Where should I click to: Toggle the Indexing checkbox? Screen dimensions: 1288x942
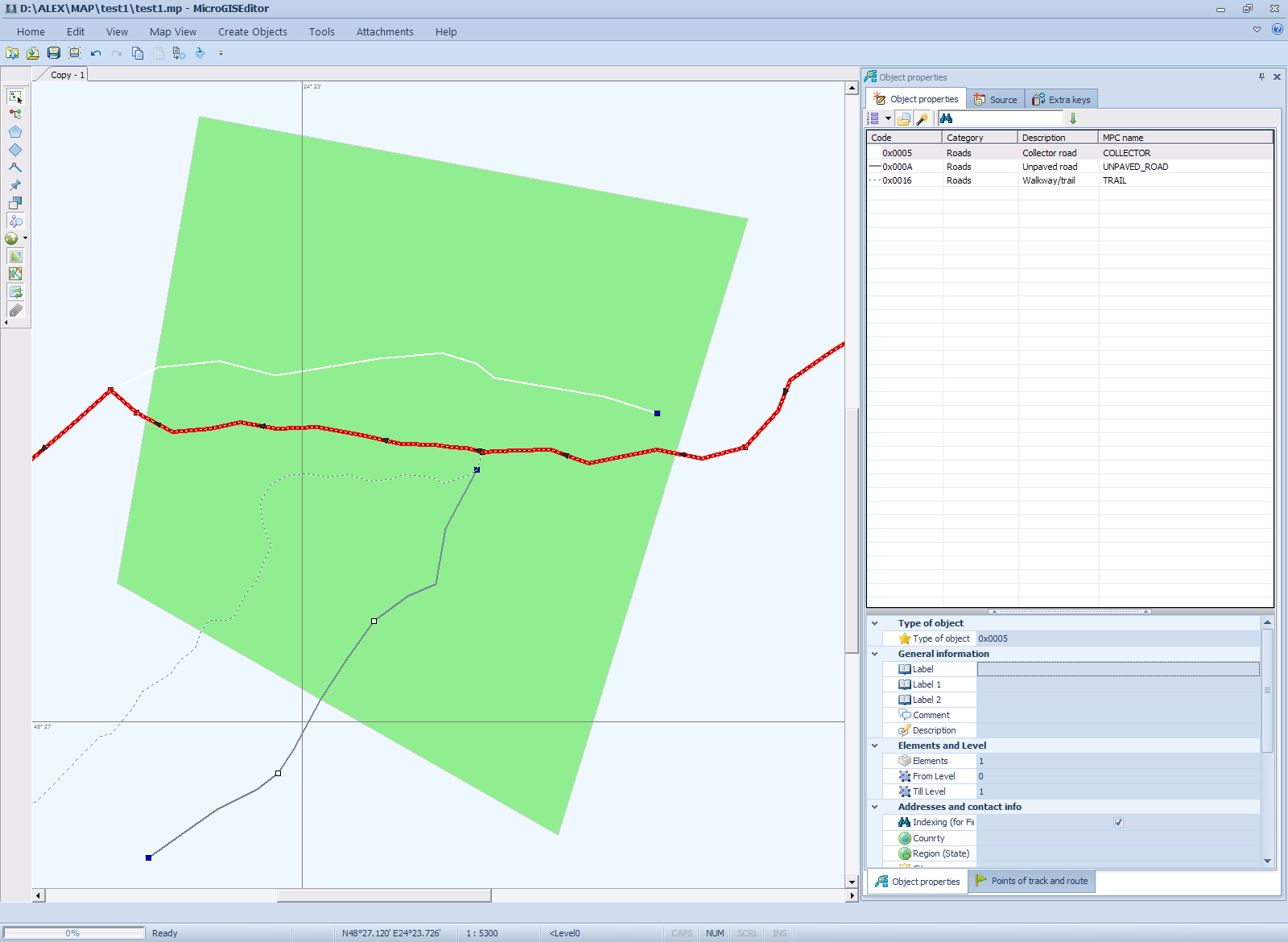pos(1118,822)
